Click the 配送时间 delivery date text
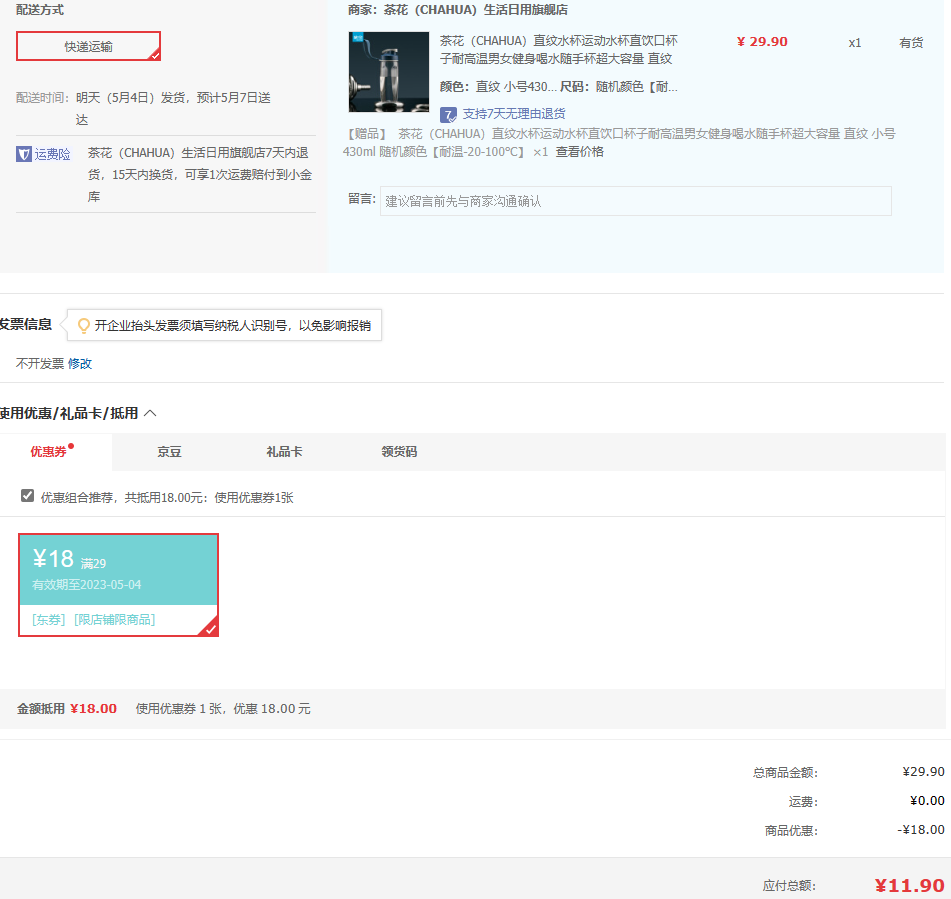This screenshot has height=899, width=951. coord(173,108)
